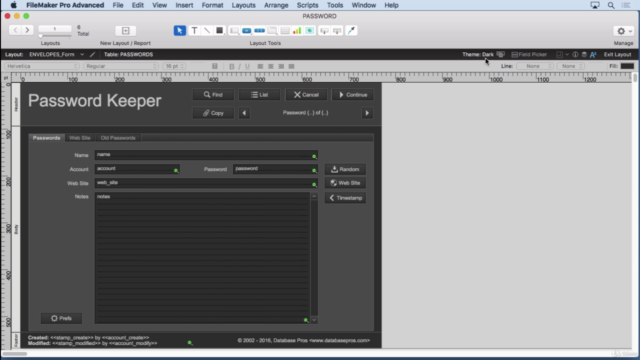This screenshot has height=360, width=640.
Task: Click the layout number slider
Action: tap(55, 36)
